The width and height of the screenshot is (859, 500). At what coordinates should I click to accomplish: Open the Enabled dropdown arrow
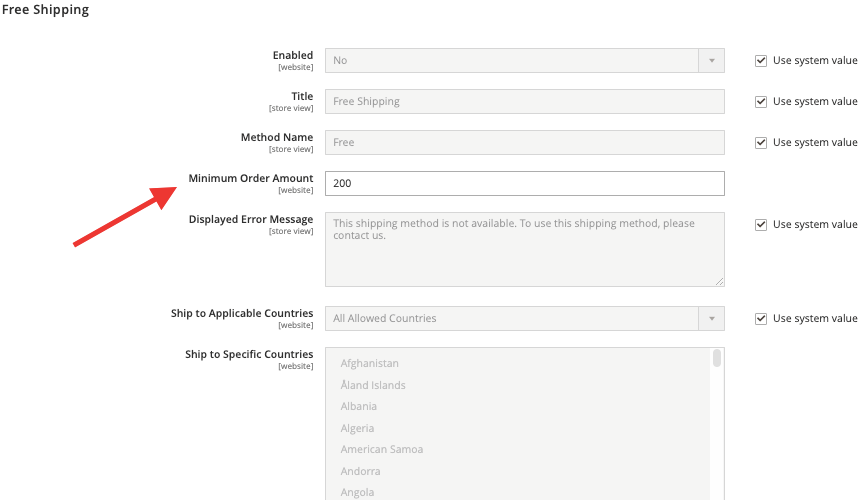[x=712, y=61]
